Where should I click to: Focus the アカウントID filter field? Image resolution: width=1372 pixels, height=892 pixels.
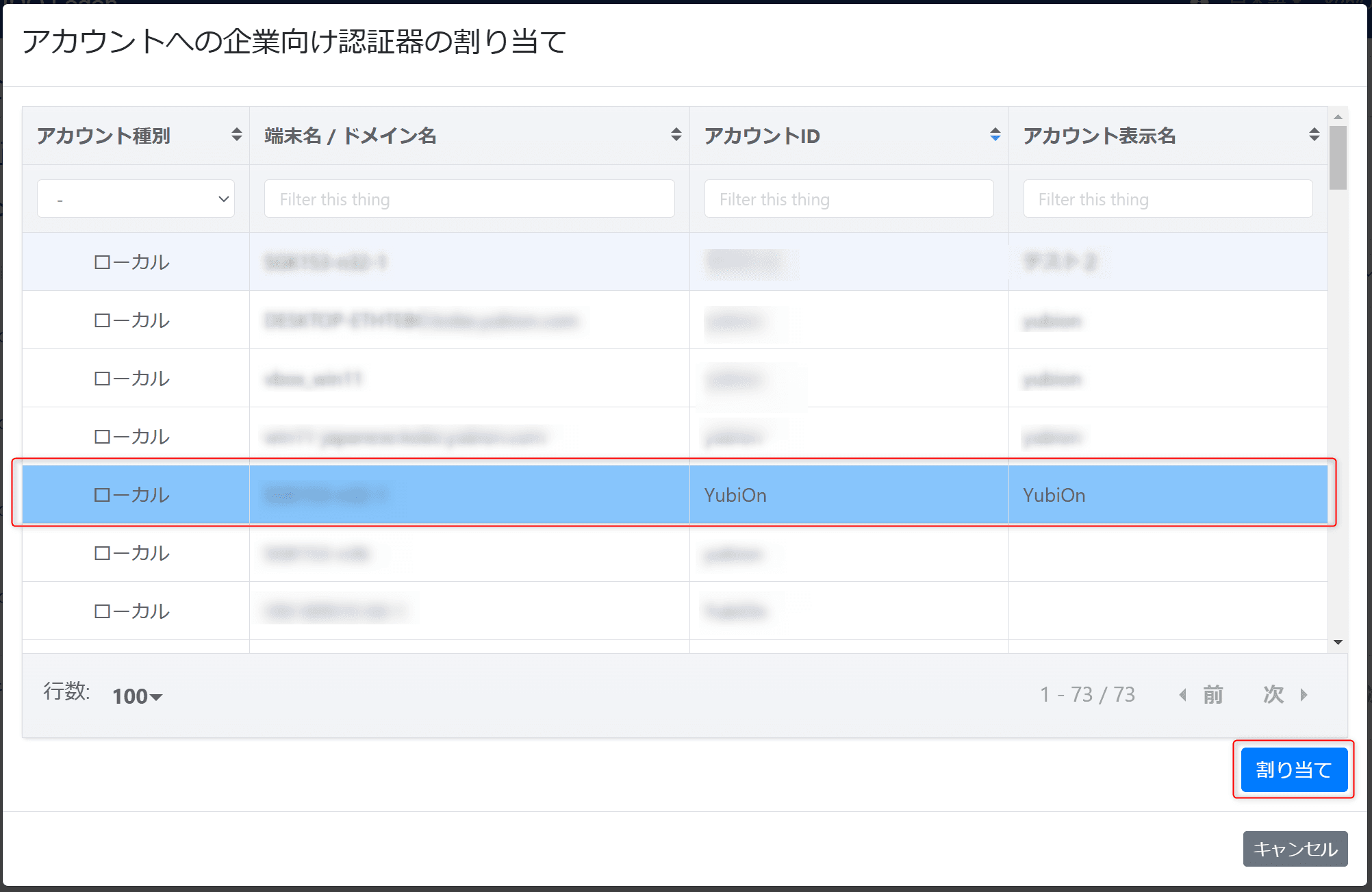(849, 199)
